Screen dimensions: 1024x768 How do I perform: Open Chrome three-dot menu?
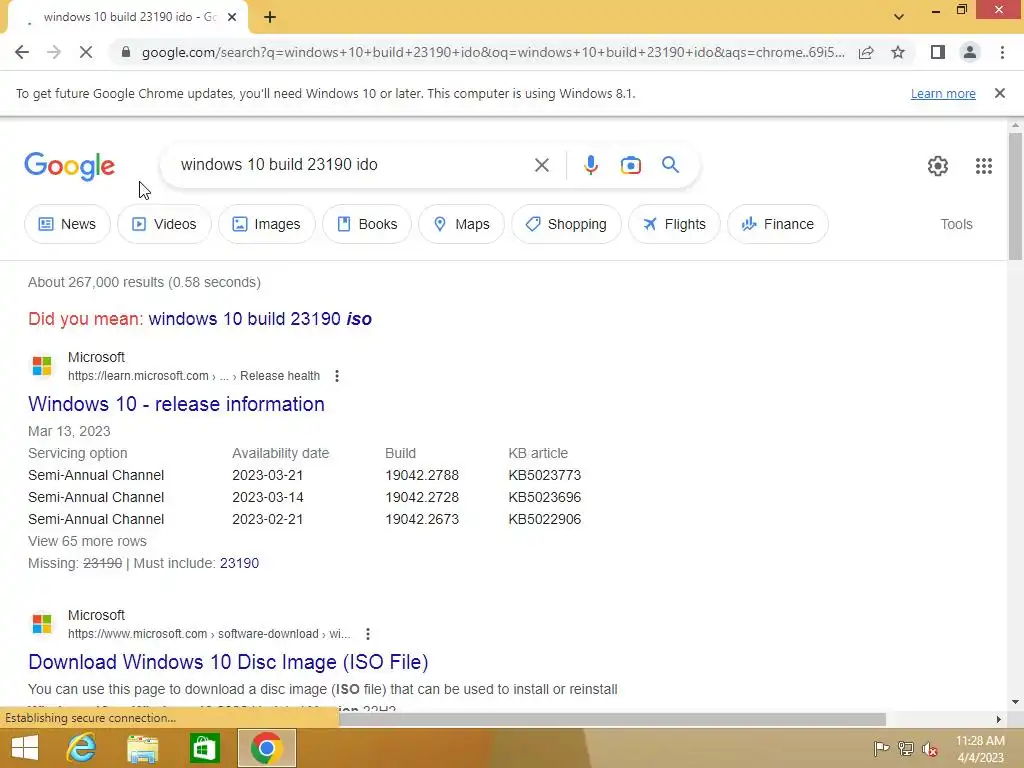pyautogui.click(x=1002, y=52)
